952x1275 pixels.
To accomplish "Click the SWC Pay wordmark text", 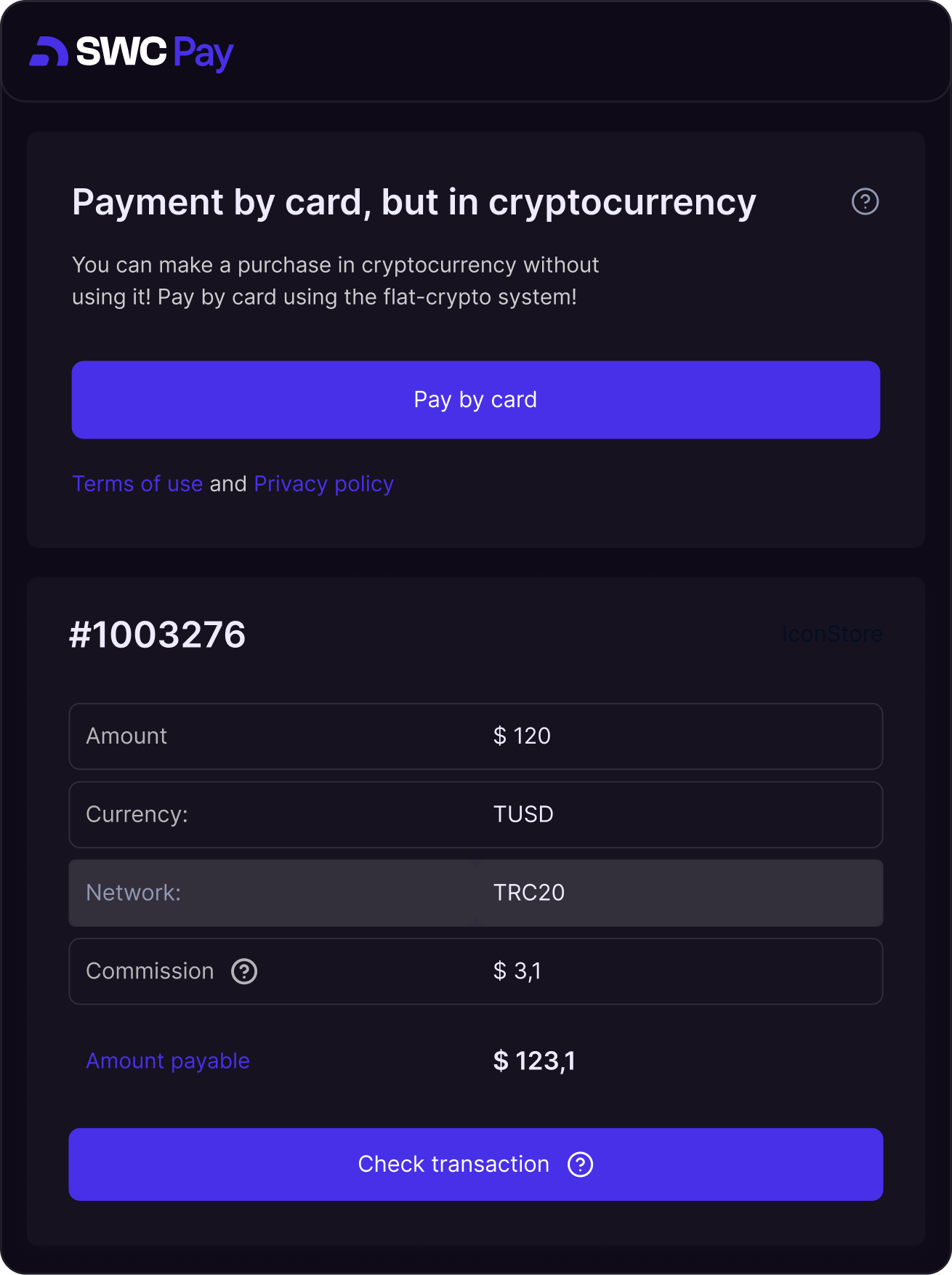I will pyautogui.click(x=155, y=52).
